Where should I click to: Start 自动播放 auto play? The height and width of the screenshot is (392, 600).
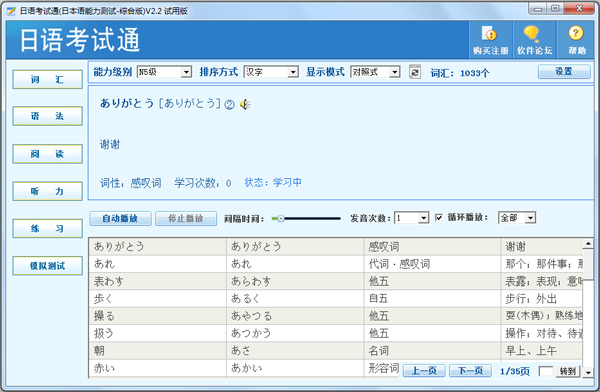[120, 219]
